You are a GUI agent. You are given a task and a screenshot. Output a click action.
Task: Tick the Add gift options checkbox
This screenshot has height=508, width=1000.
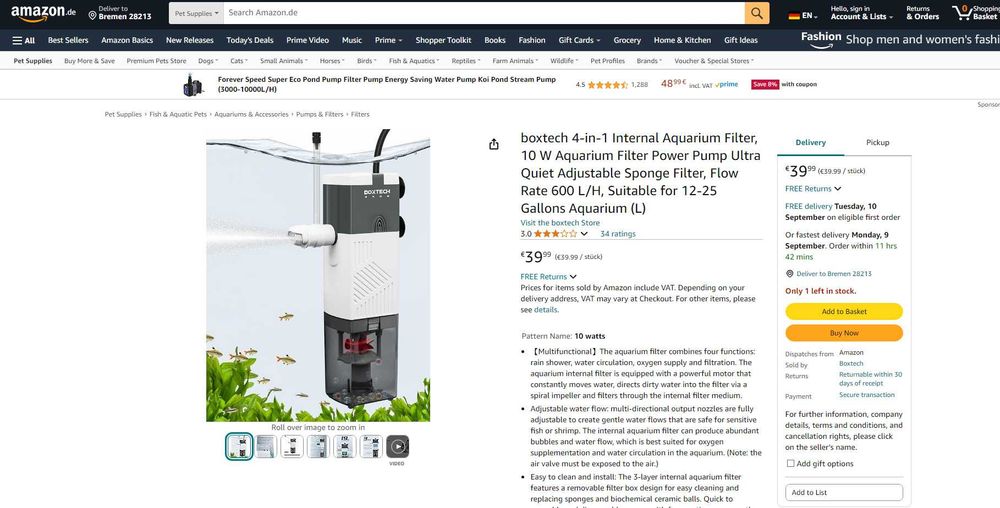(790, 463)
